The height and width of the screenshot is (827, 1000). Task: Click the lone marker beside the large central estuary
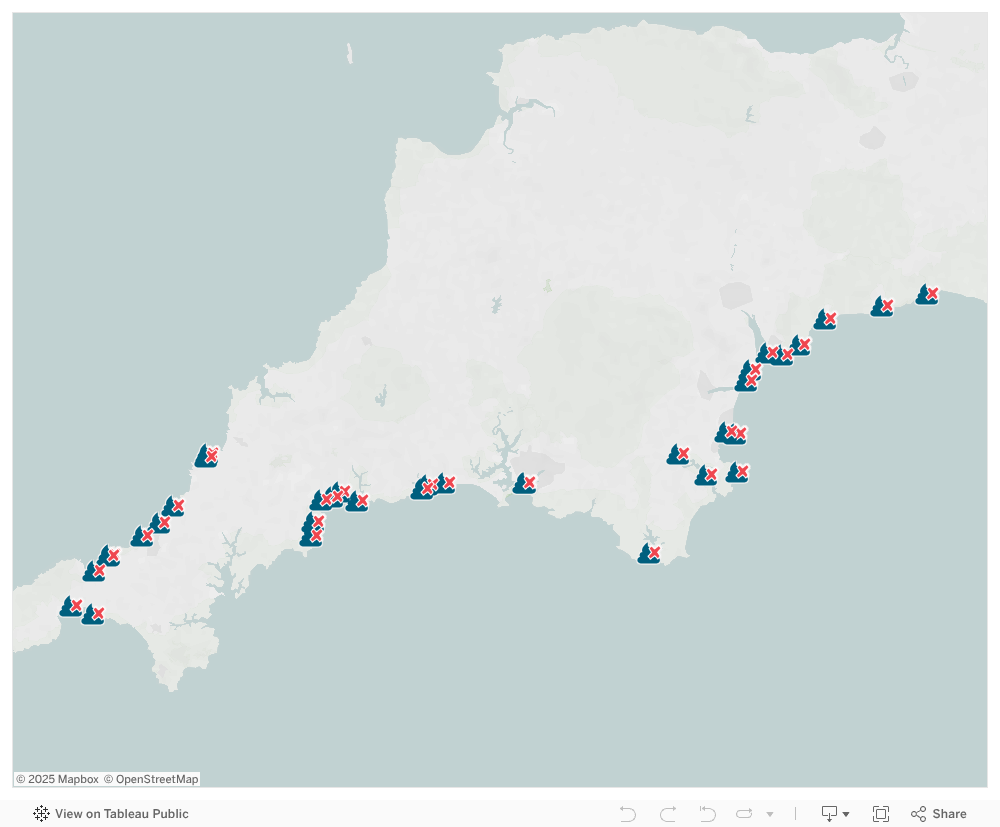[524, 484]
